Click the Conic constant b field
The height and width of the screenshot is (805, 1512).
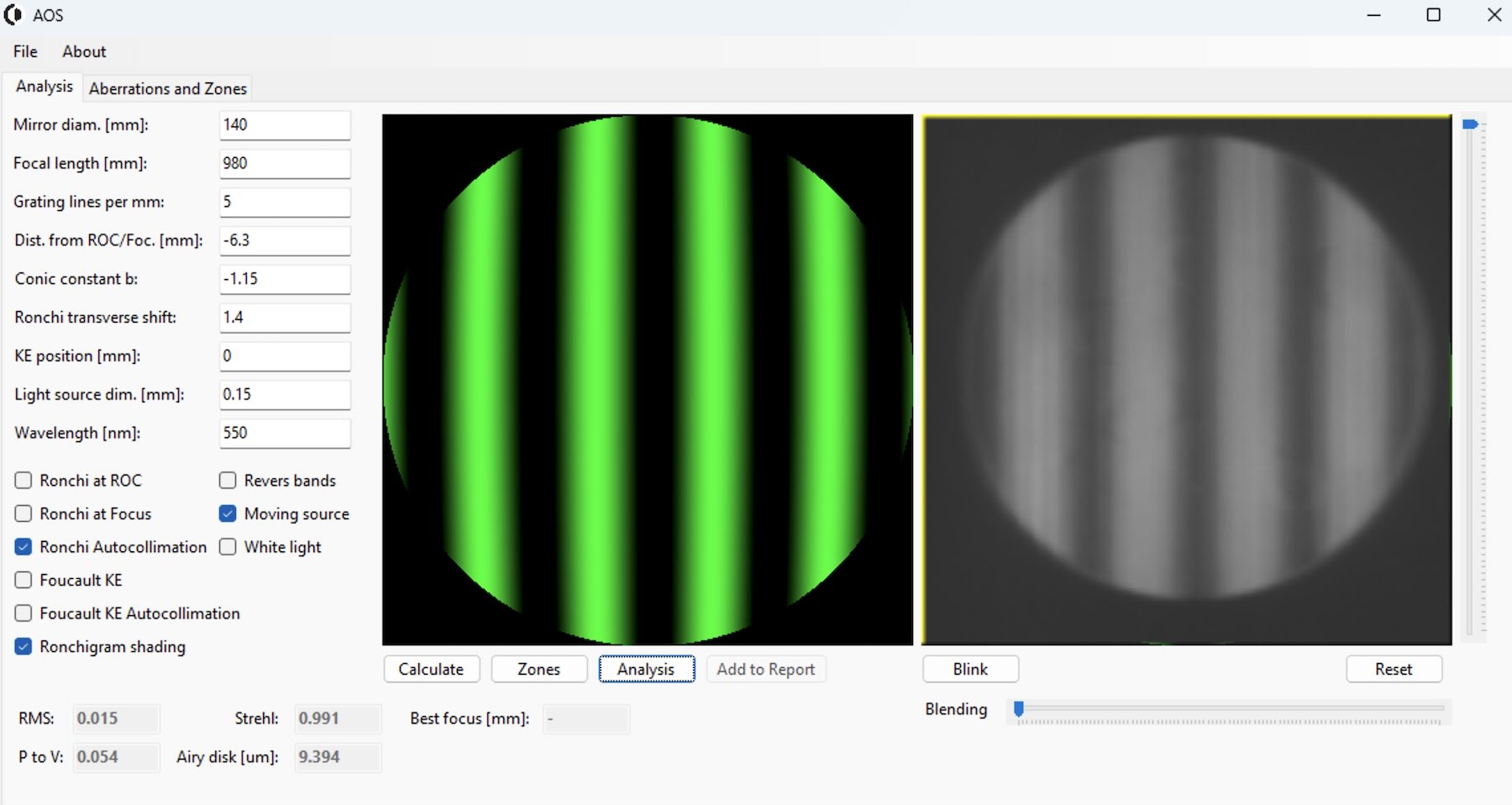coord(285,279)
